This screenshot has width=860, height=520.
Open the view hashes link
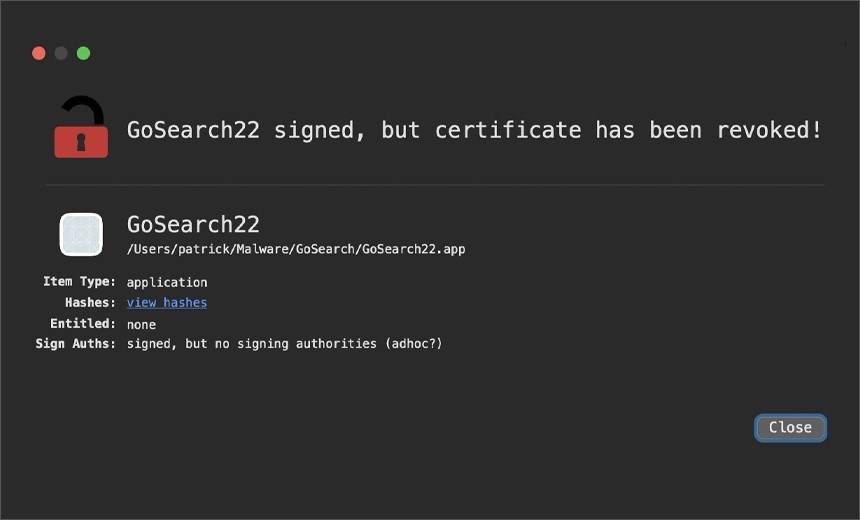click(167, 303)
